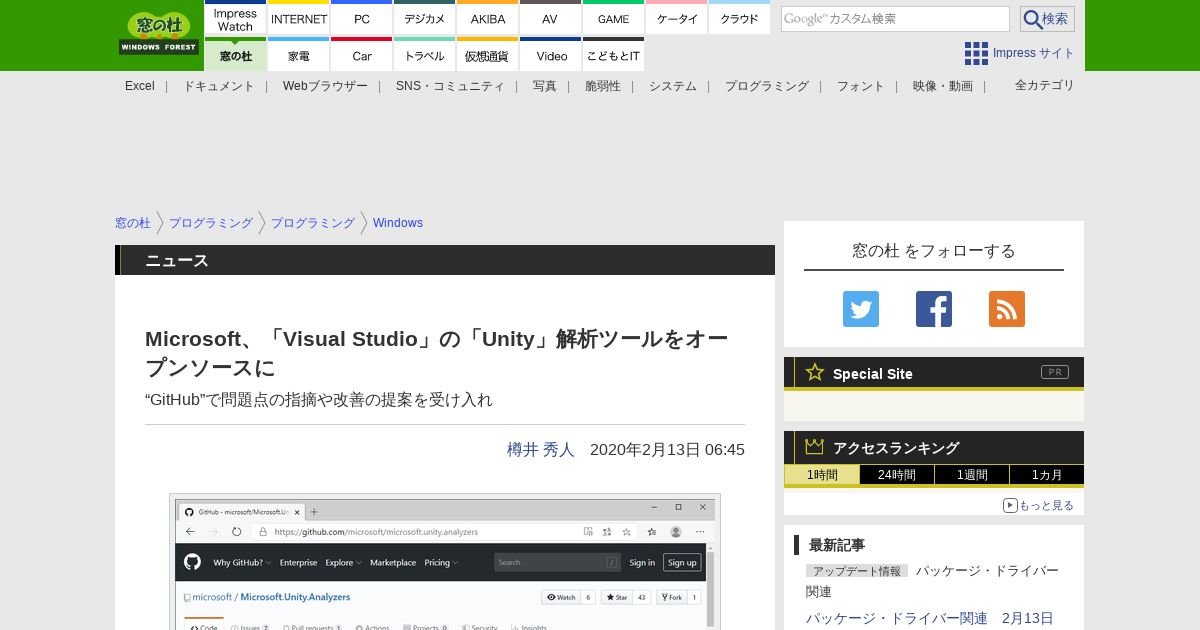Open the こどもとIT site tab
1200x630 pixels.
pyautogui.click(x=613, y=55)
